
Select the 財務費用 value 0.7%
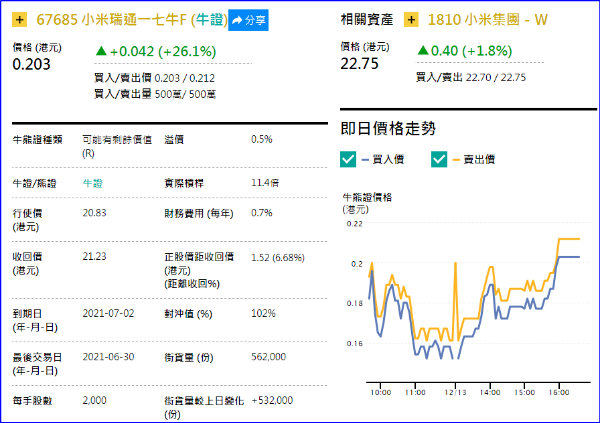[262, 213]
